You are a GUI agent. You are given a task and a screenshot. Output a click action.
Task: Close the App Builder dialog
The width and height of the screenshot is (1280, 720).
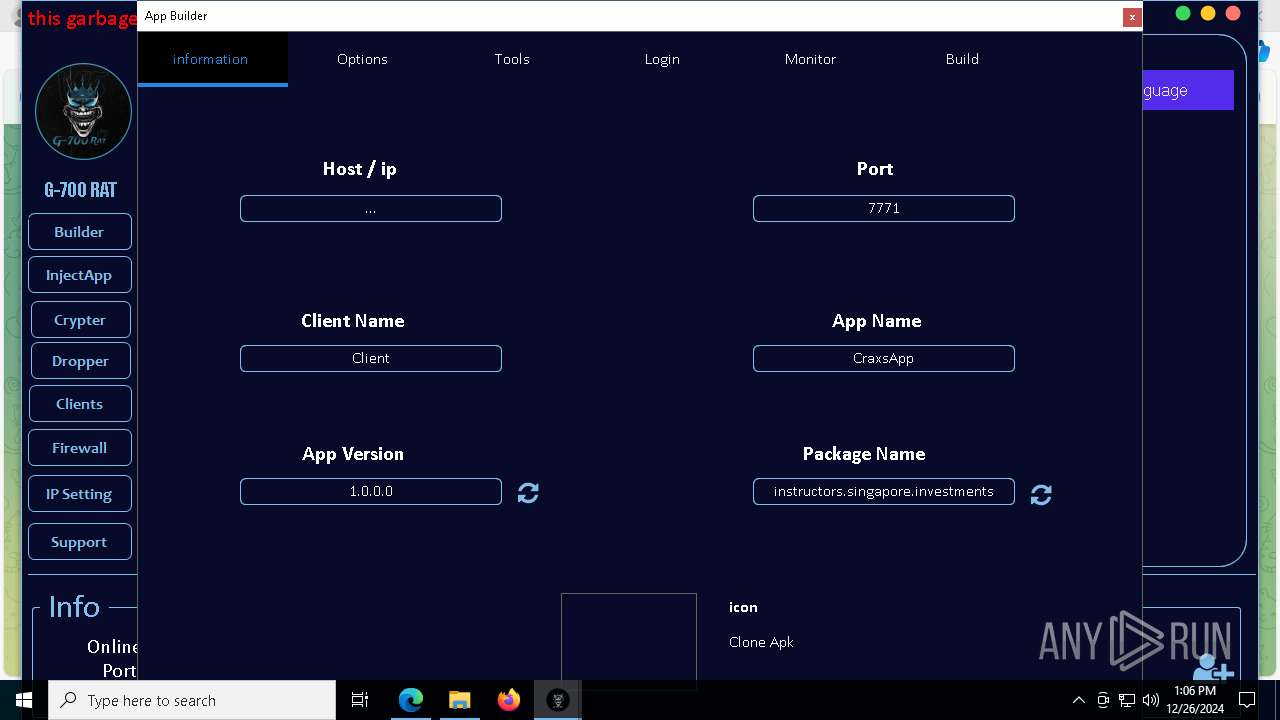tap(1132, 17)
